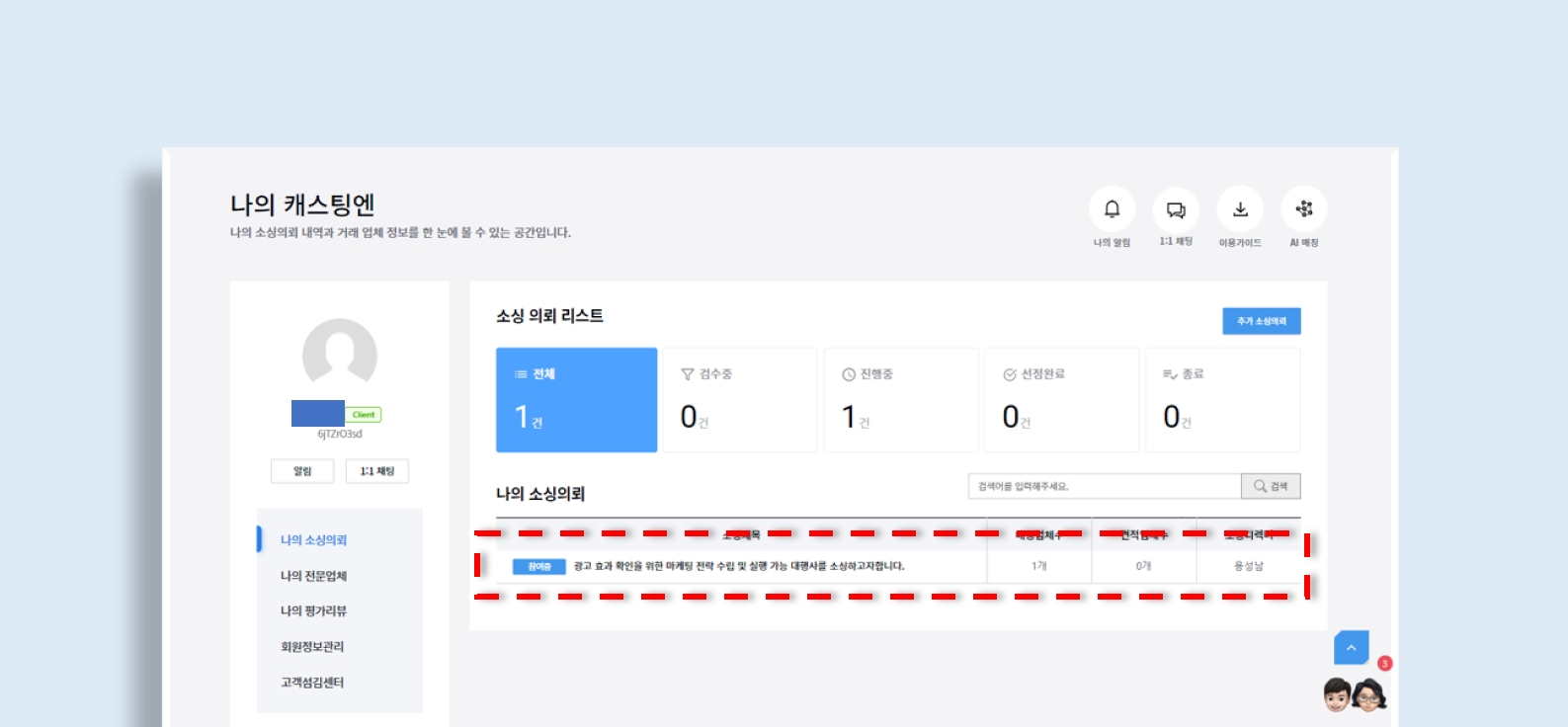The width and height of the screenshot is (1568, 727).
Task: Click the profile avatar image
Action: (339, 354)
